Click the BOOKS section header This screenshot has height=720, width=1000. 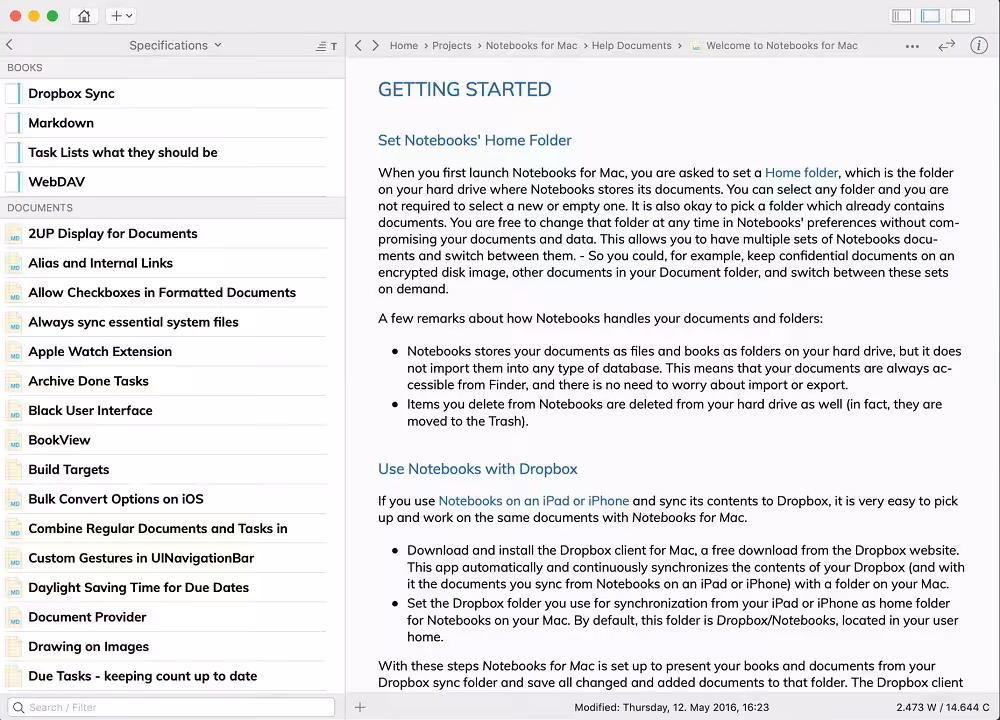25,68
